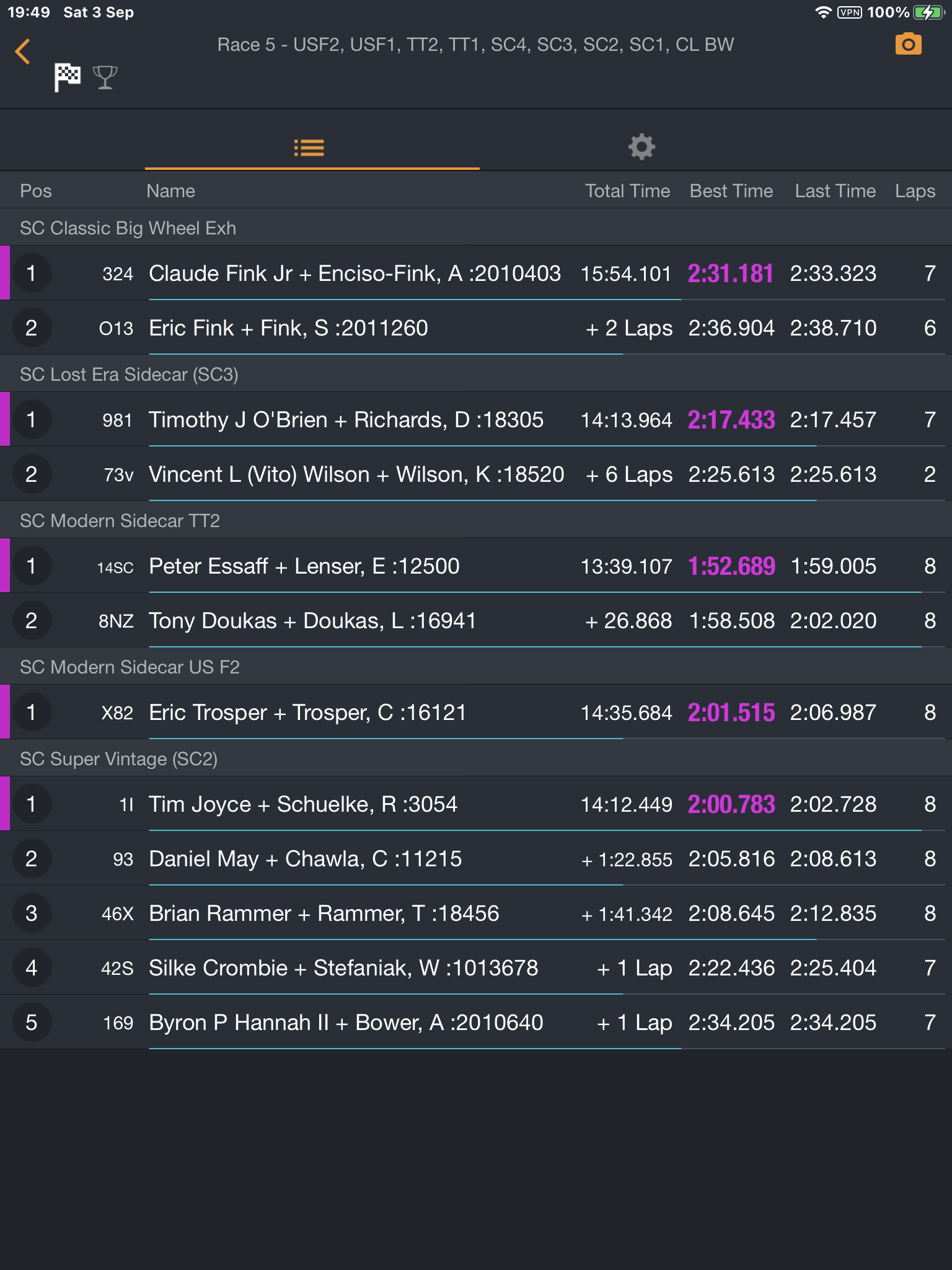Tap the Wi-Fi status icon

coord(822,12)
